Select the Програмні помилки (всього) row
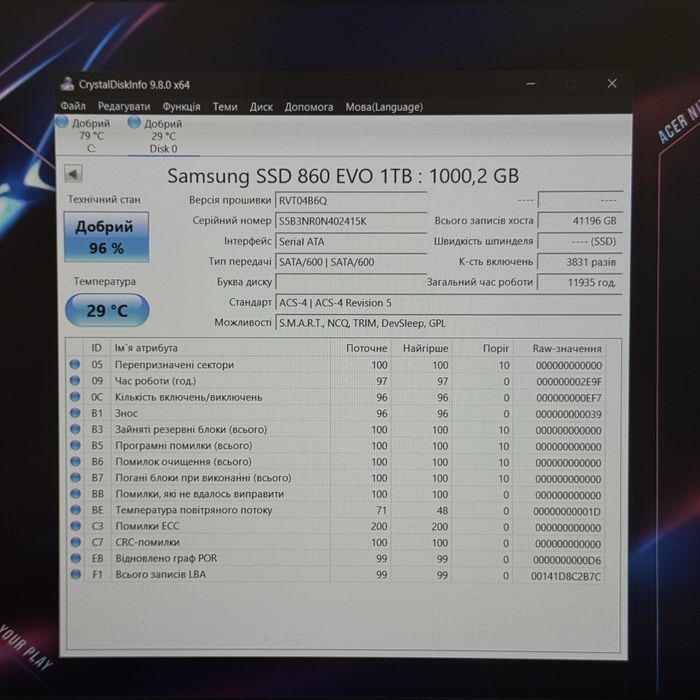This screenshot has width=700, height=700. [x=336, y=446]
